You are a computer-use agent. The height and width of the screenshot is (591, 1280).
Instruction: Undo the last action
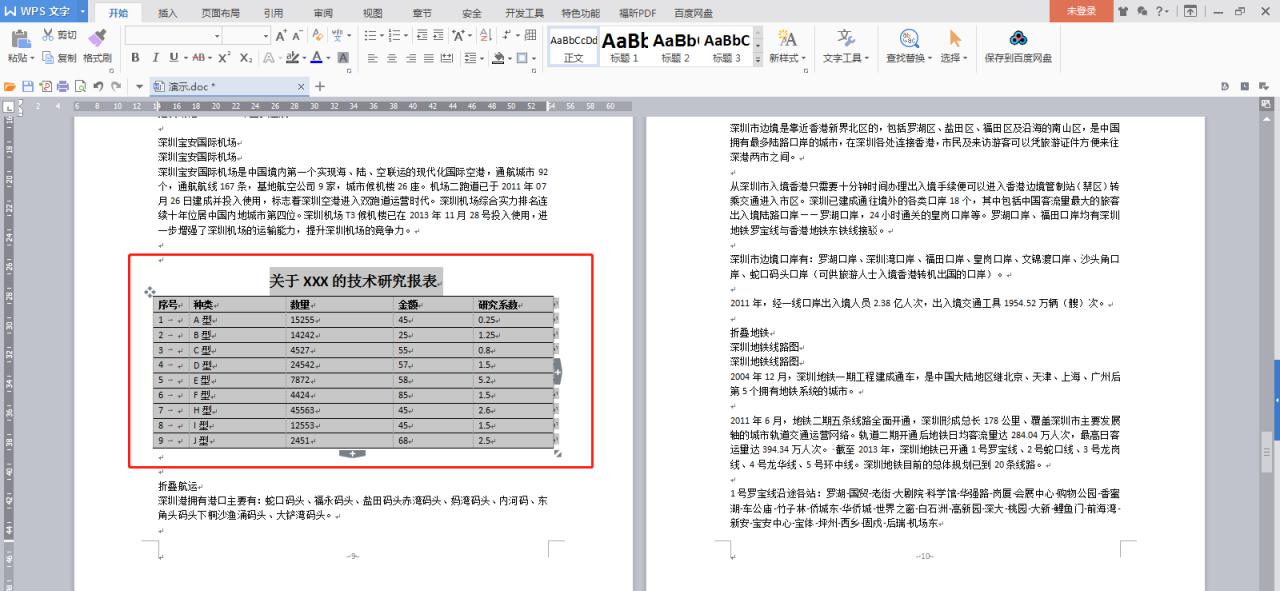[98, 86]
